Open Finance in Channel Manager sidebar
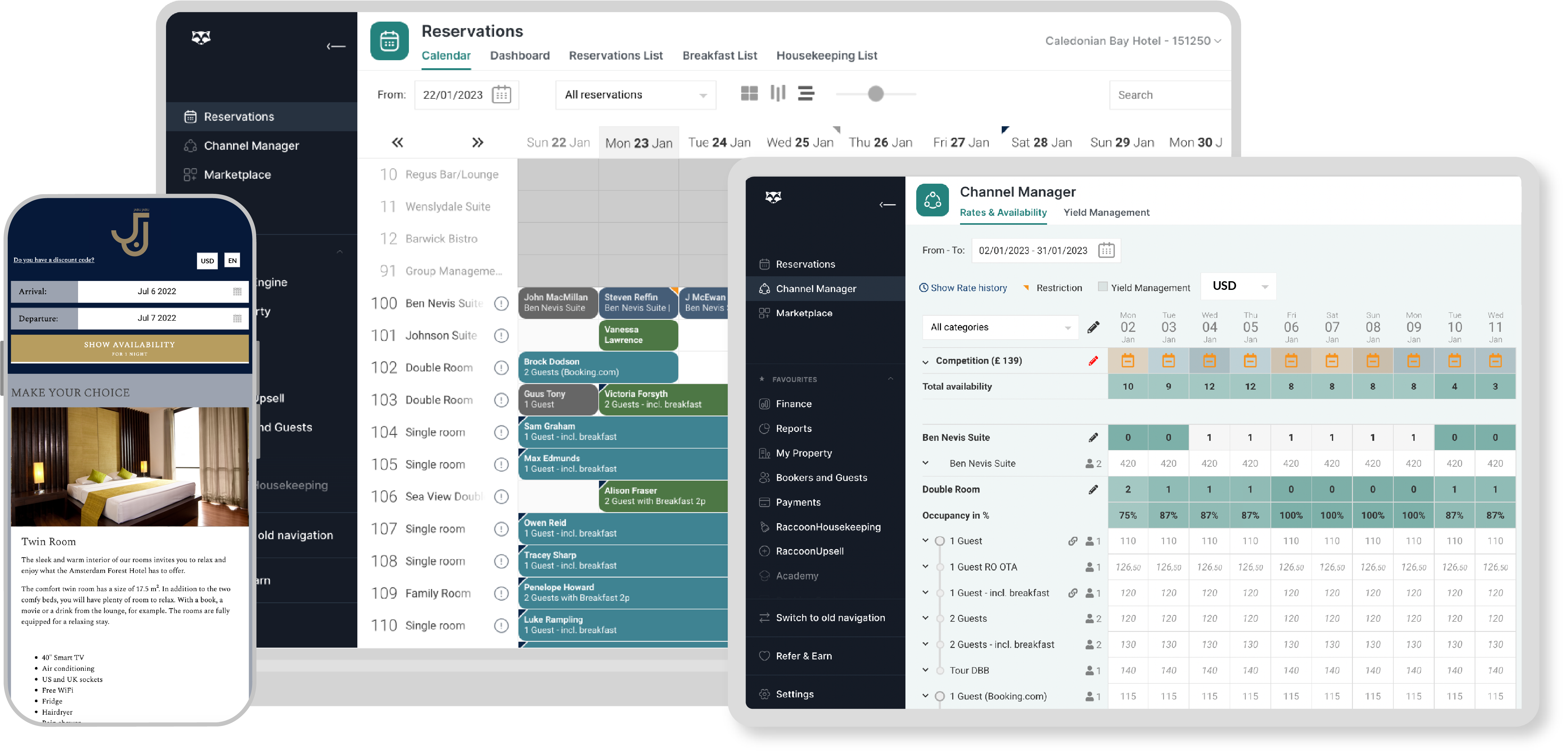Image resolution: width=1568 pixels, height=756 pixels. pyautogui.click(x=786, y=404)
